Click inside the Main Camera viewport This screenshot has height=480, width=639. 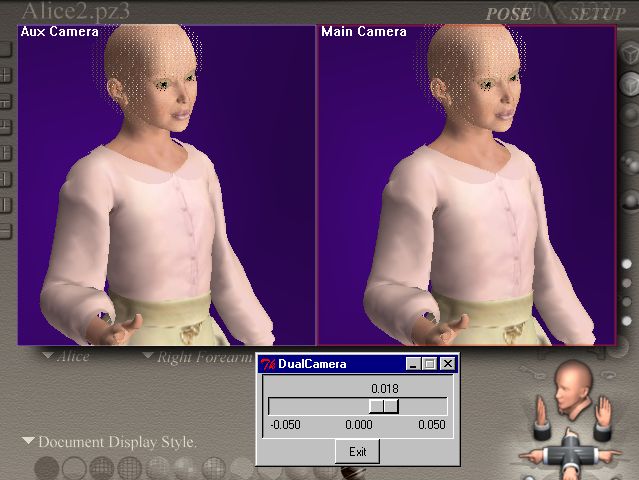coord(466,185)
